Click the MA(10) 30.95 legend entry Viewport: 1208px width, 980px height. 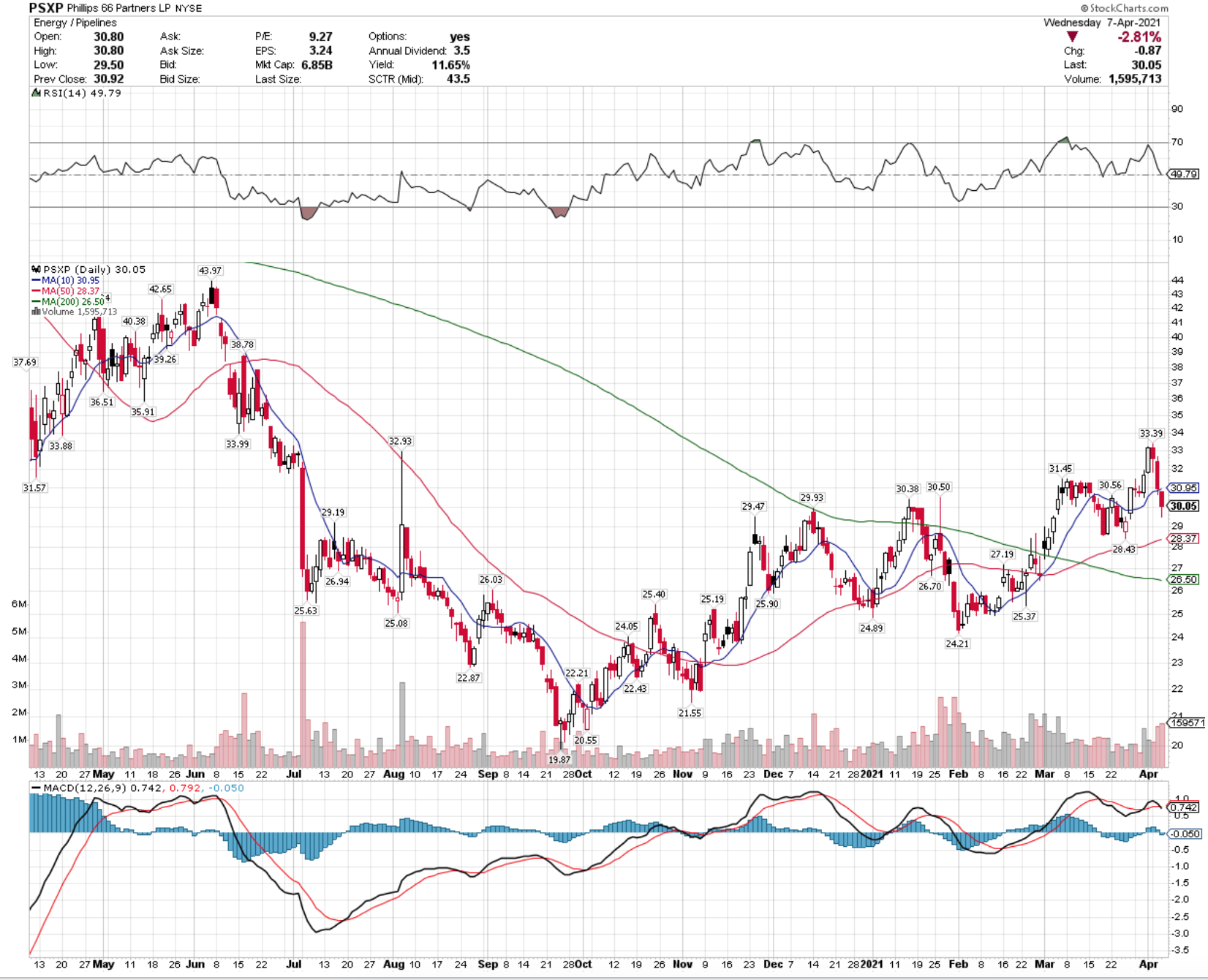point(66,280)
